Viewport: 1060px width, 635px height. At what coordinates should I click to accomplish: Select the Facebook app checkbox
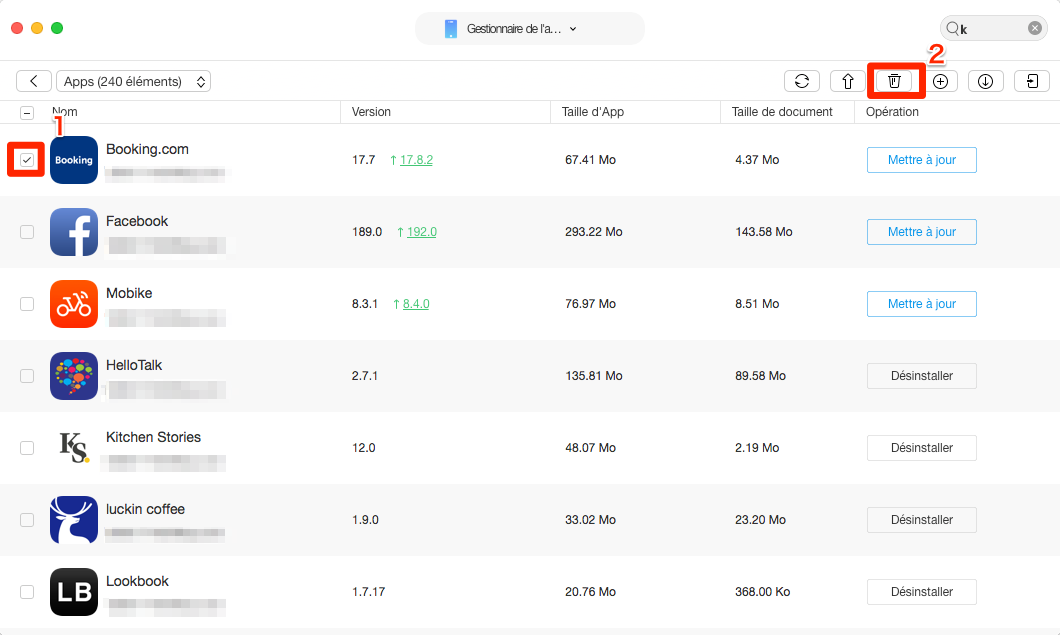[x=27, y=232]
